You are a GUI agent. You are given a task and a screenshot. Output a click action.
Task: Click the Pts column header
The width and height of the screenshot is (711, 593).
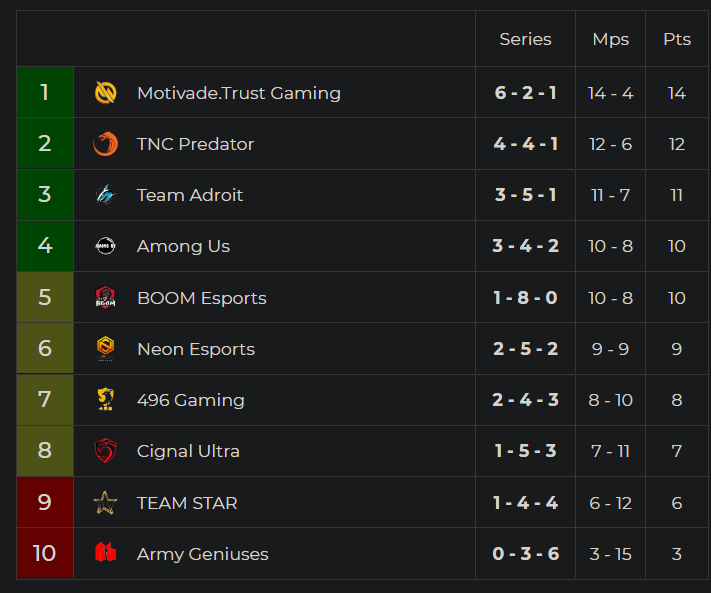[677, 39]
